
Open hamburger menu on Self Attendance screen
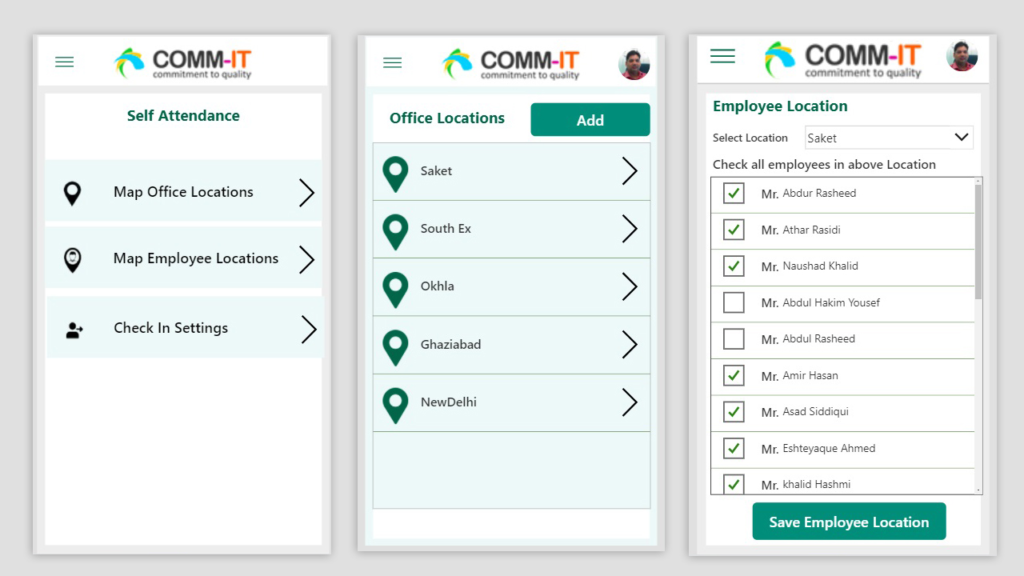pyautogui.click(x=64, y=62)
